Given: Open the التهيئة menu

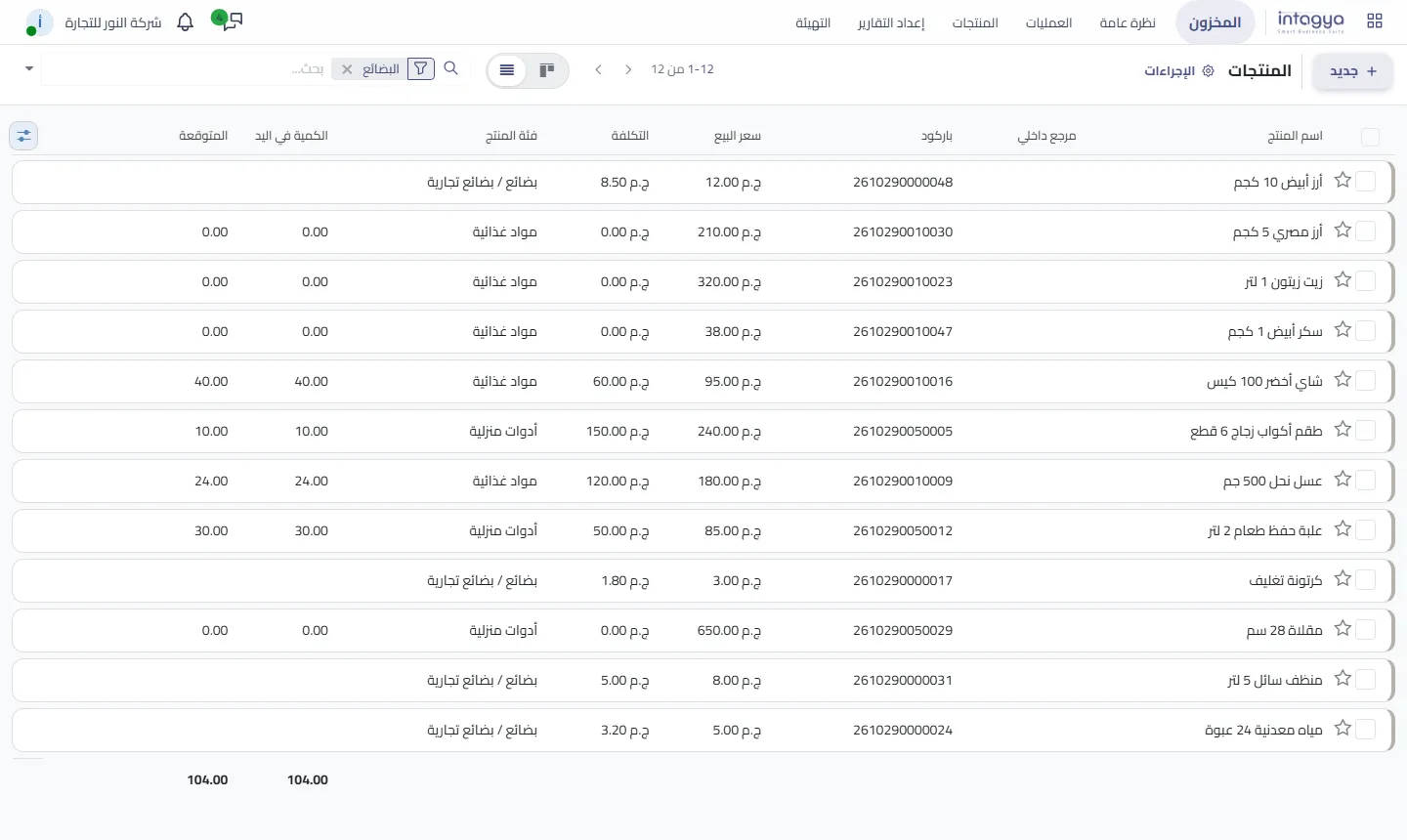Looking at the screenshot, I should 813,22.
